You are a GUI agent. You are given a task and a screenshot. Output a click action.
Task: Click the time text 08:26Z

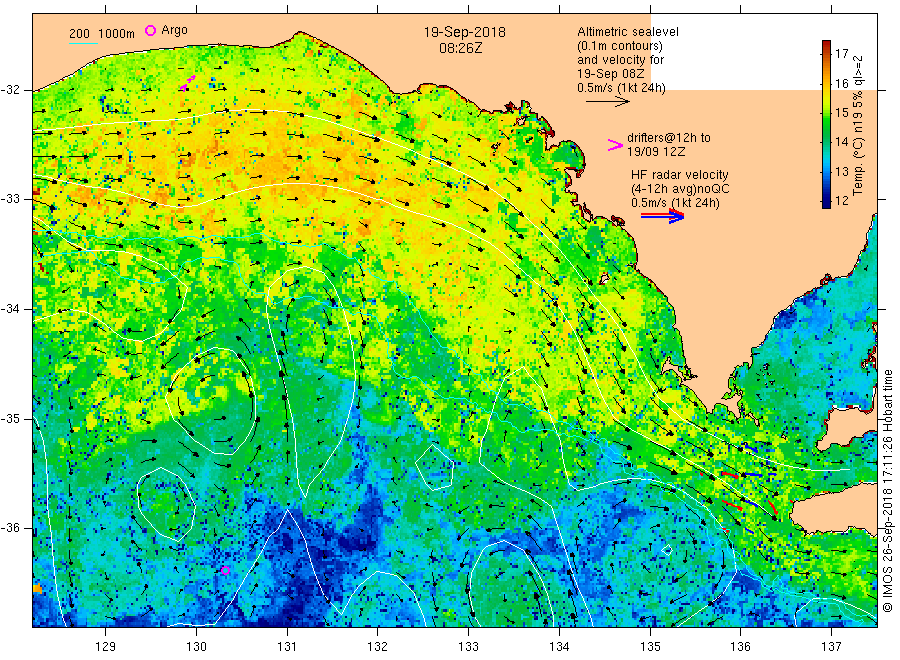tap(460, 48)
